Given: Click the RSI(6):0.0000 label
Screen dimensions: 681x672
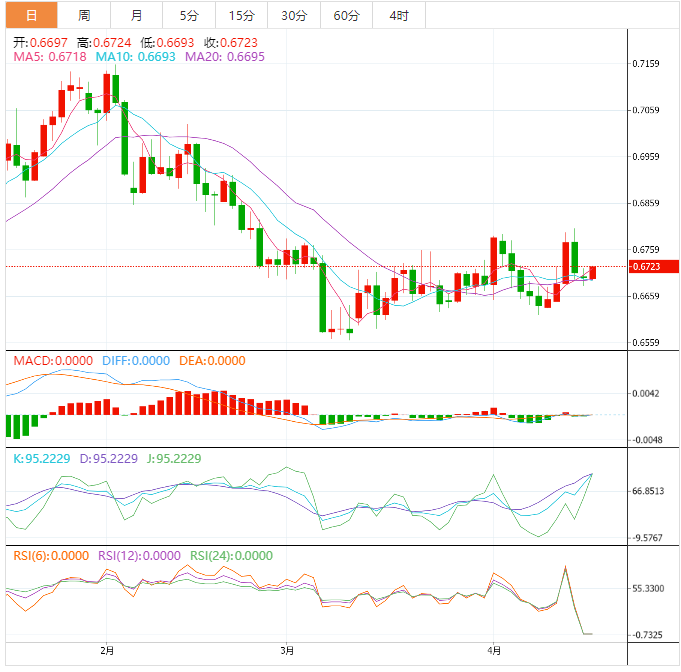Looking at the screenshot, I should pos(51,556).
